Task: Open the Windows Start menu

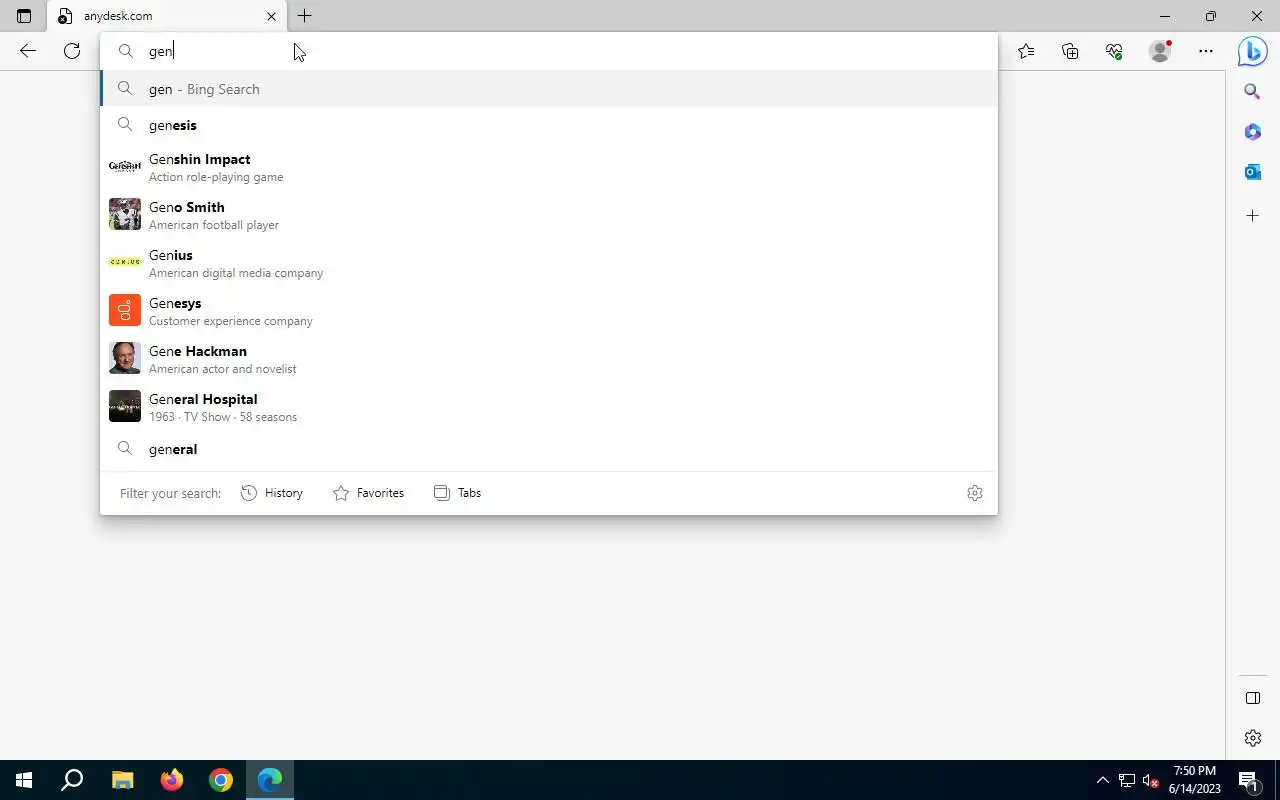Action: [24, 780]
